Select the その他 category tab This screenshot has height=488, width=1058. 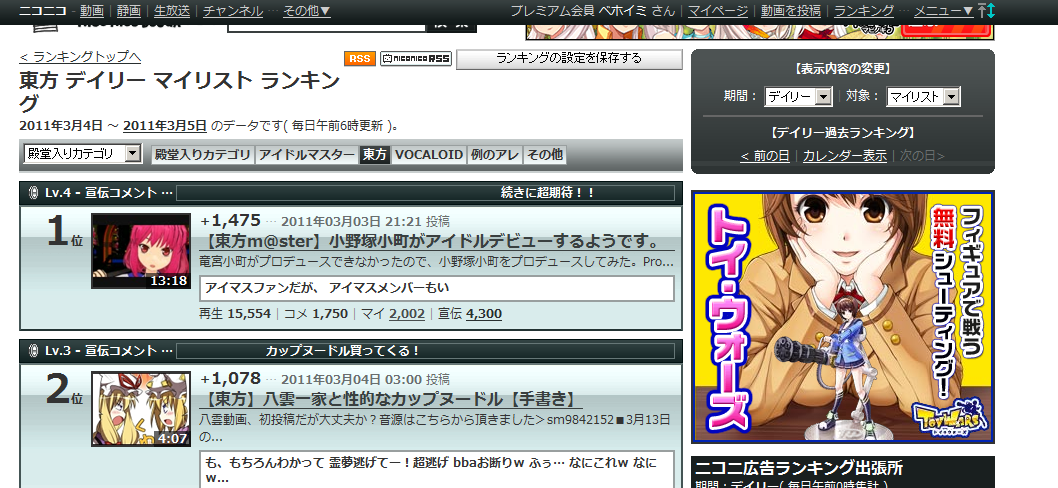coord(545,155)
